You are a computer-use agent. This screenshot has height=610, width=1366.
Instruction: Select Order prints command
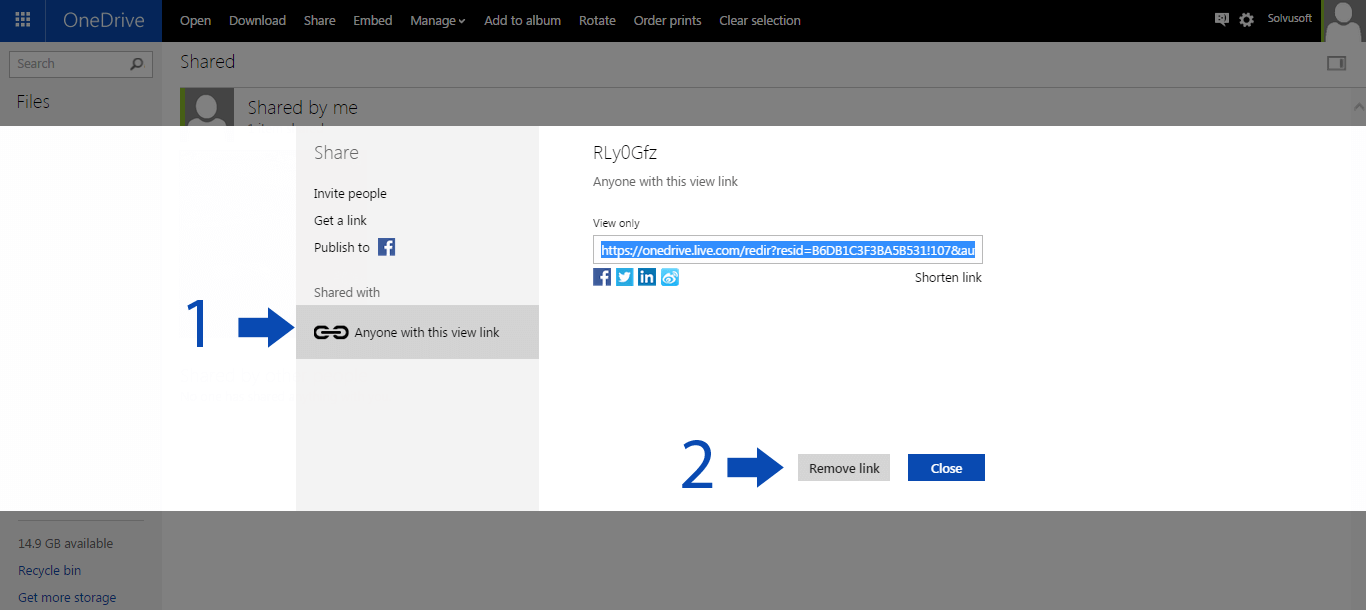(x=667, y=20)
